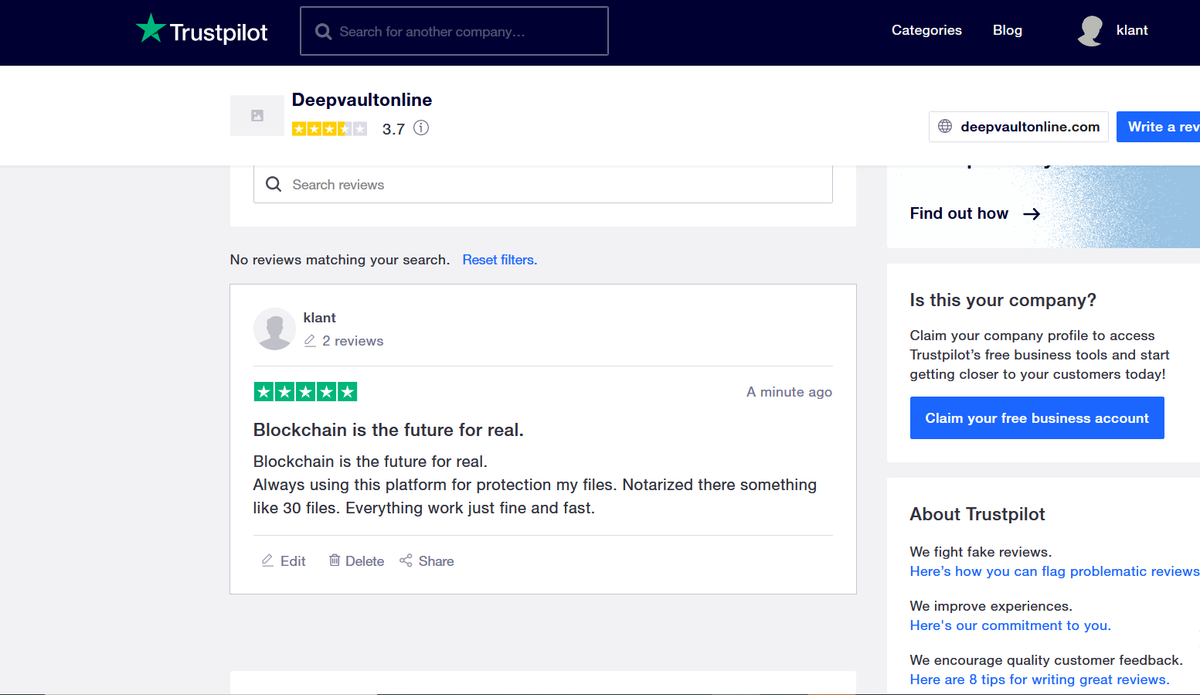The image size is (1200, 695).
Task: Click the Delete text on klant's review
Action: coord(365,561)
